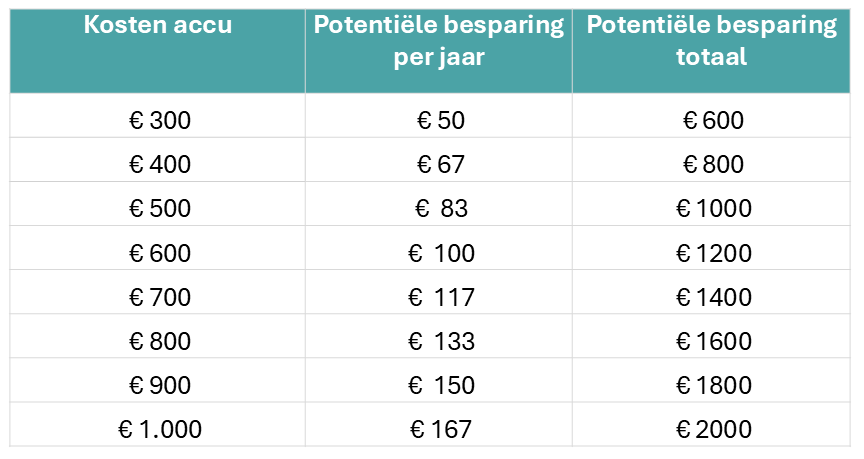Image resolution: width=864 pixels, height=459 pixels.
Task: Select the € 1400 besparing totaal cell
Action: tap(713, 297)
